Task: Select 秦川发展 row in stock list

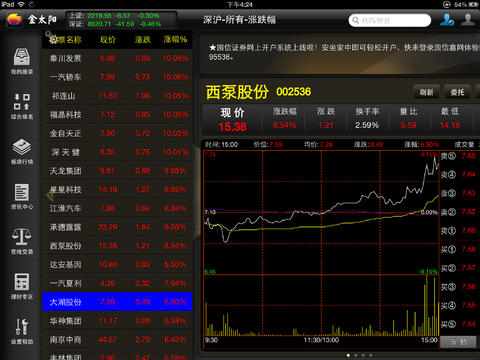Action: 117,58
